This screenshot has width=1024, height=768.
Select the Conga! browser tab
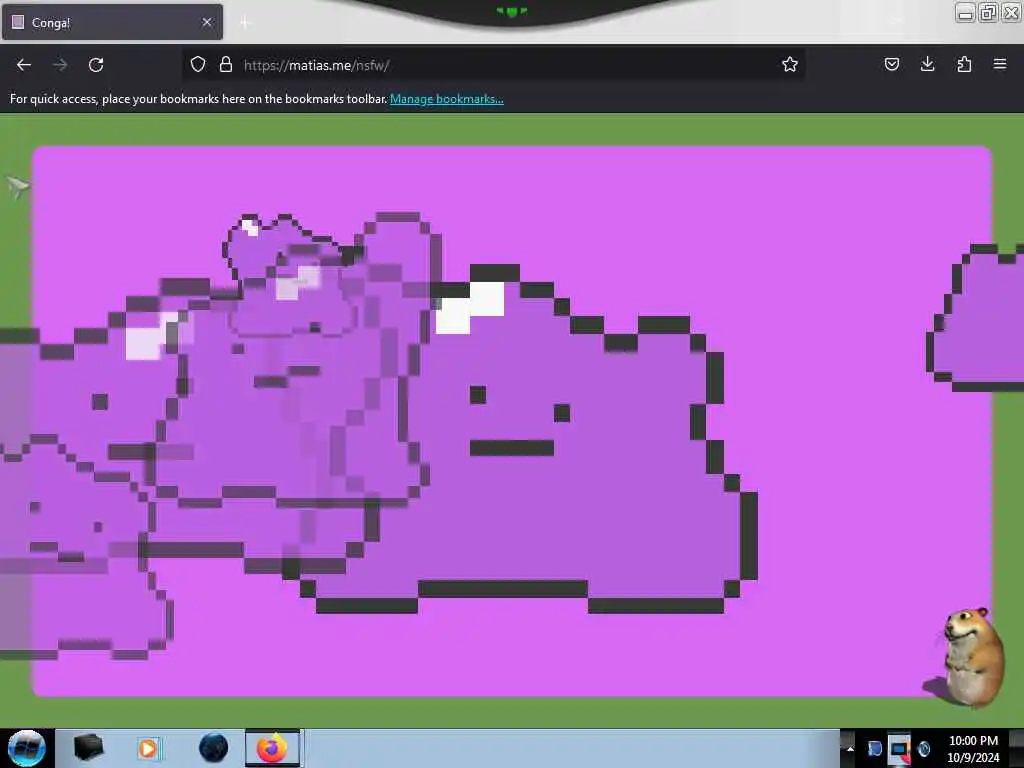pos(112,22)
